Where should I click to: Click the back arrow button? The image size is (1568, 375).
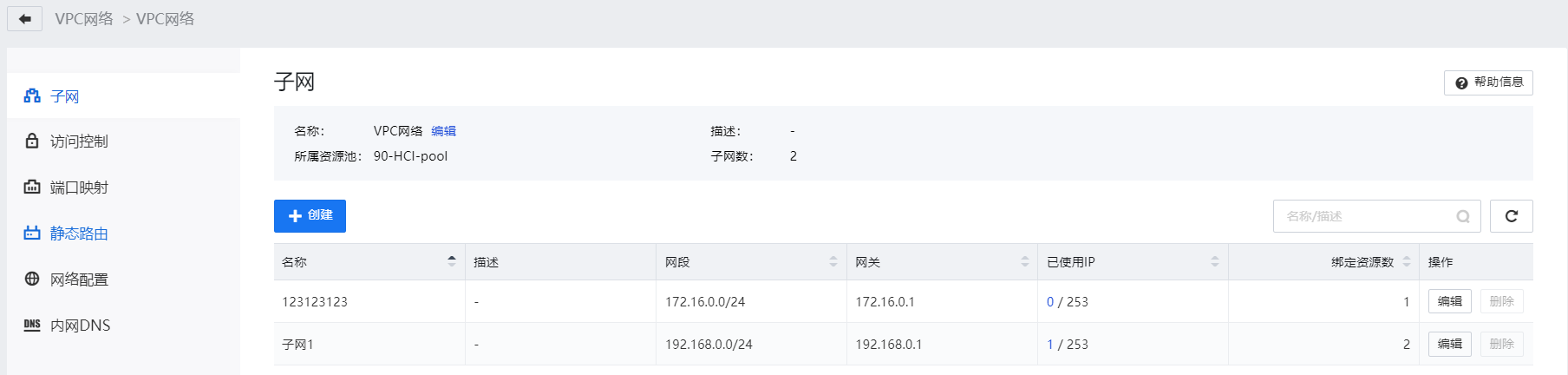24,18
